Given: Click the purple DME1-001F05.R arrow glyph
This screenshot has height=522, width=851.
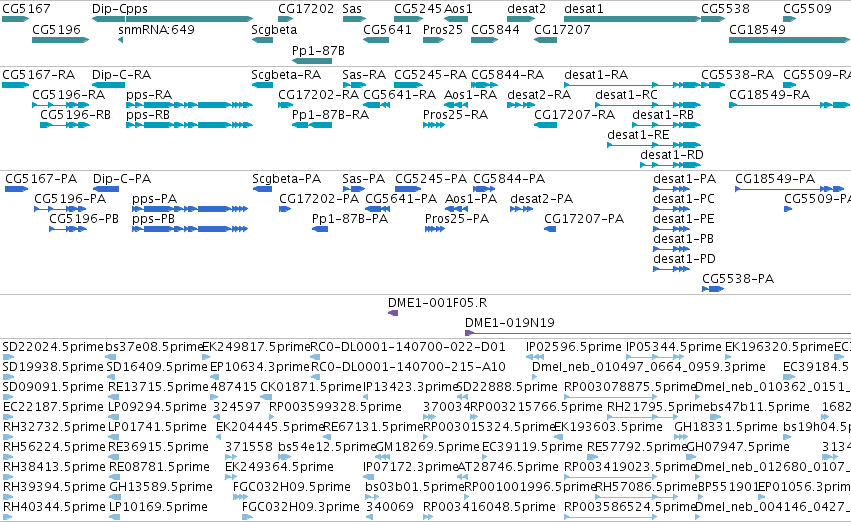Looking at the screenshot, I should pos(393,313).
